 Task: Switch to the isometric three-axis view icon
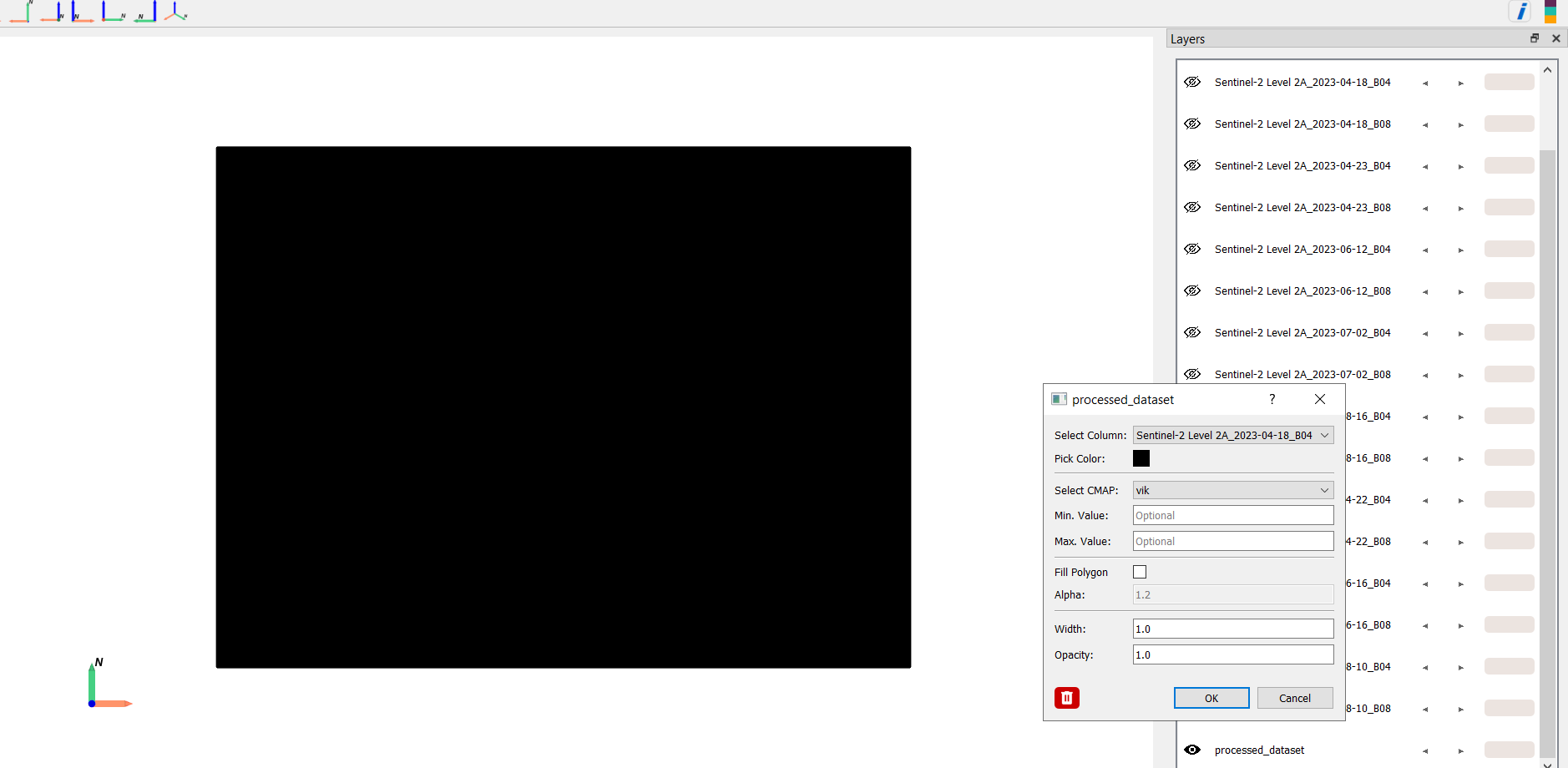coord(175,12)
